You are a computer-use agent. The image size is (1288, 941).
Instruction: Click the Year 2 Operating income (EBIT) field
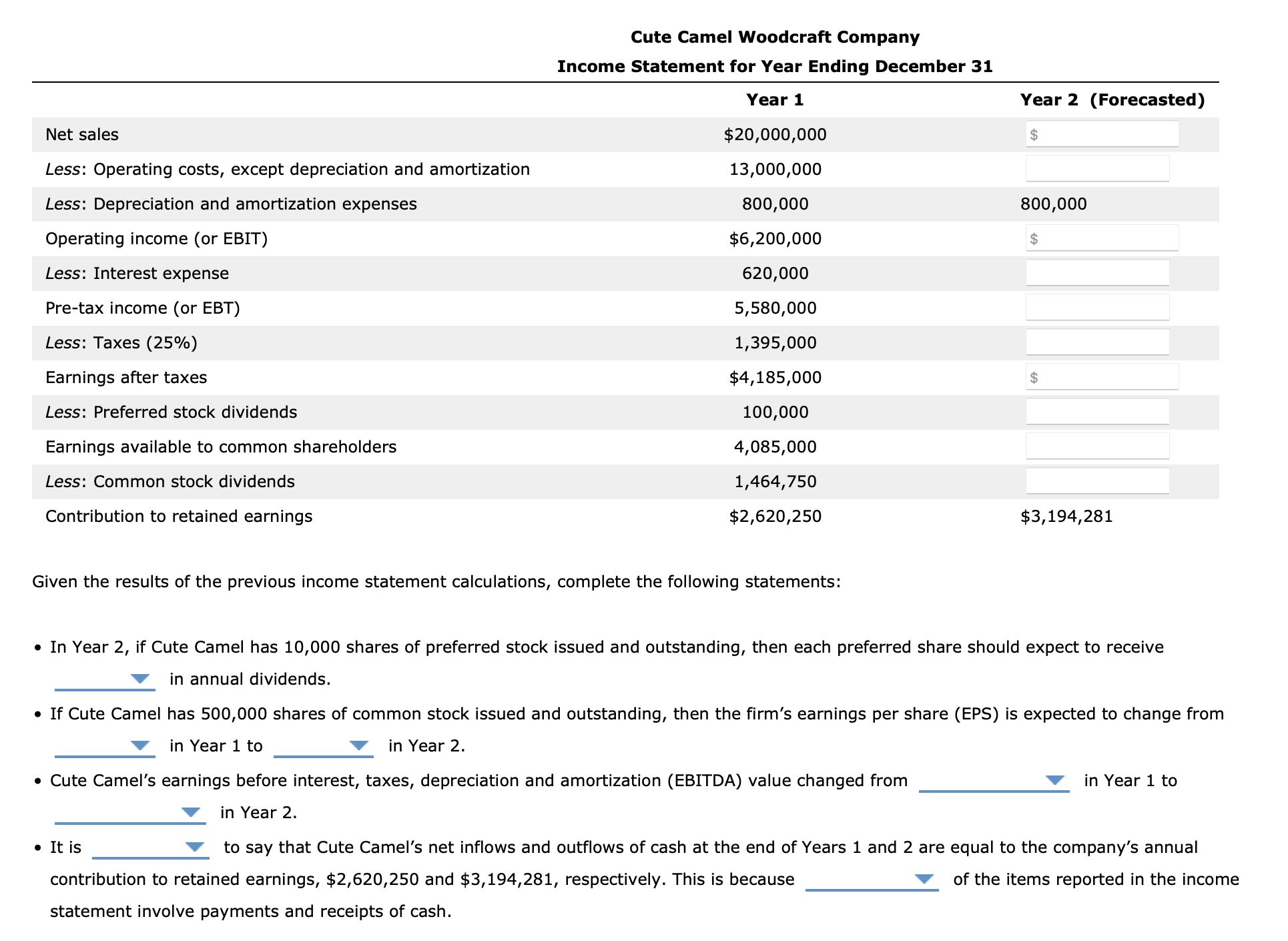1102,238
